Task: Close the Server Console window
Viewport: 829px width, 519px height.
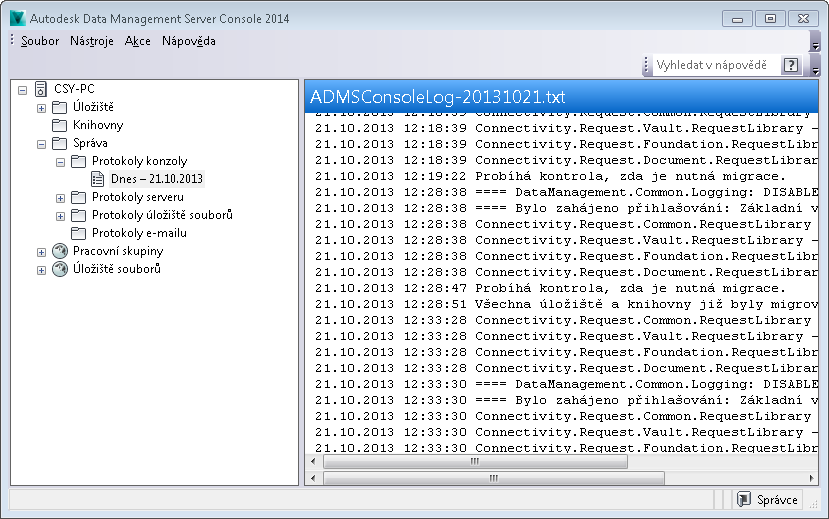Action: [803, 18]
